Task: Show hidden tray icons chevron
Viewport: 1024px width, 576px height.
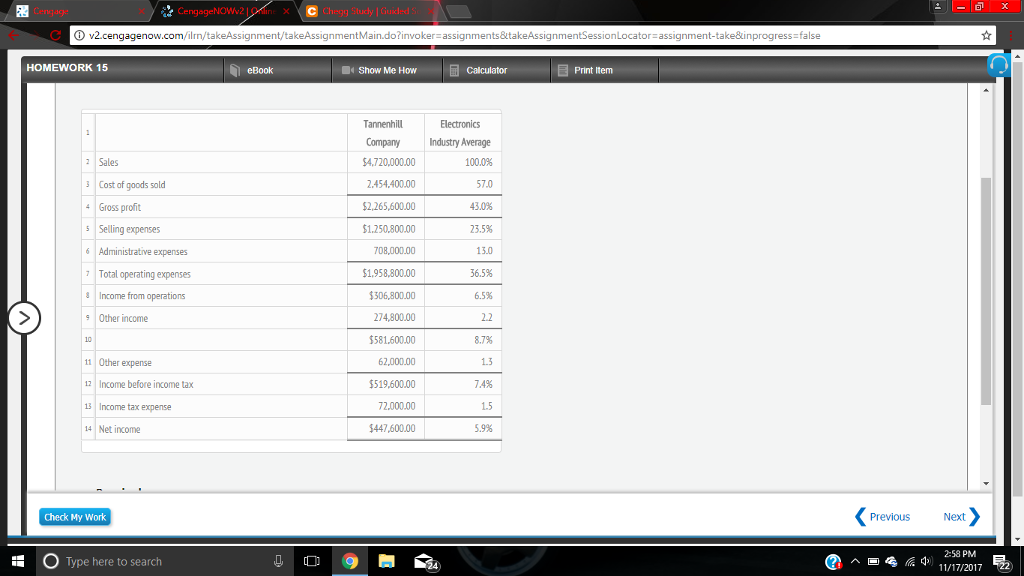Action: click(x=855, y=561)
